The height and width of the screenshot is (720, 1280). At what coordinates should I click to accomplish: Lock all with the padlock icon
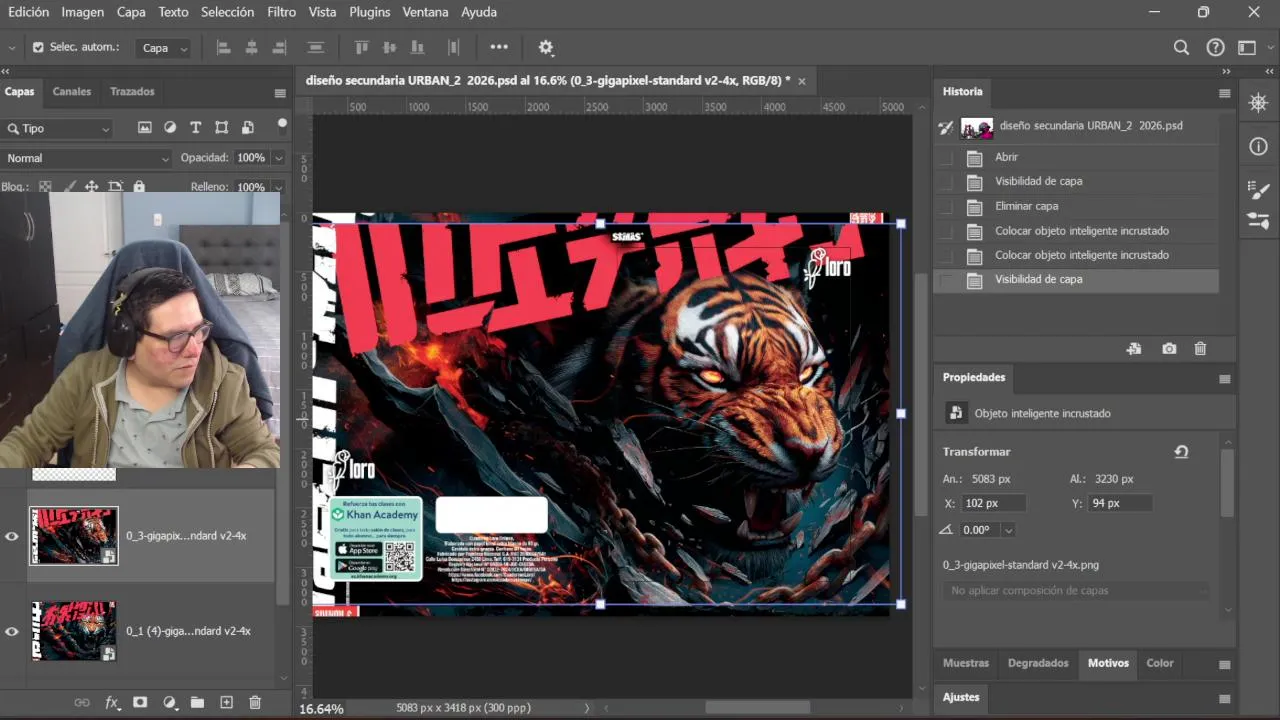click(x=139, y=186)
